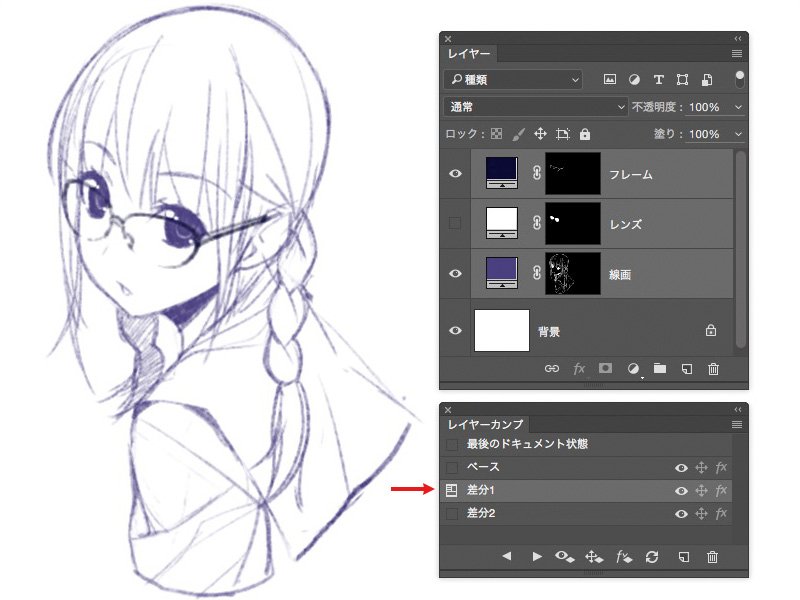Select 線画 purple fill thumbnail

502,273
